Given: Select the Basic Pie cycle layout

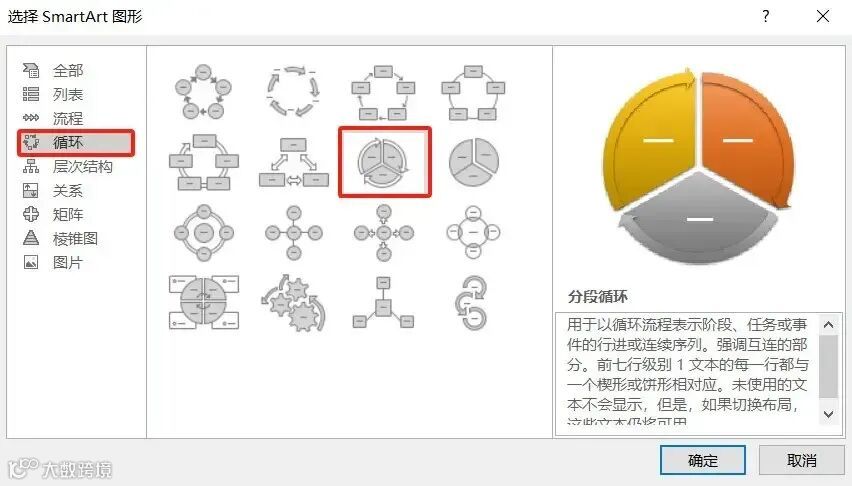Looking at the screenshot, I should point(473,161).
